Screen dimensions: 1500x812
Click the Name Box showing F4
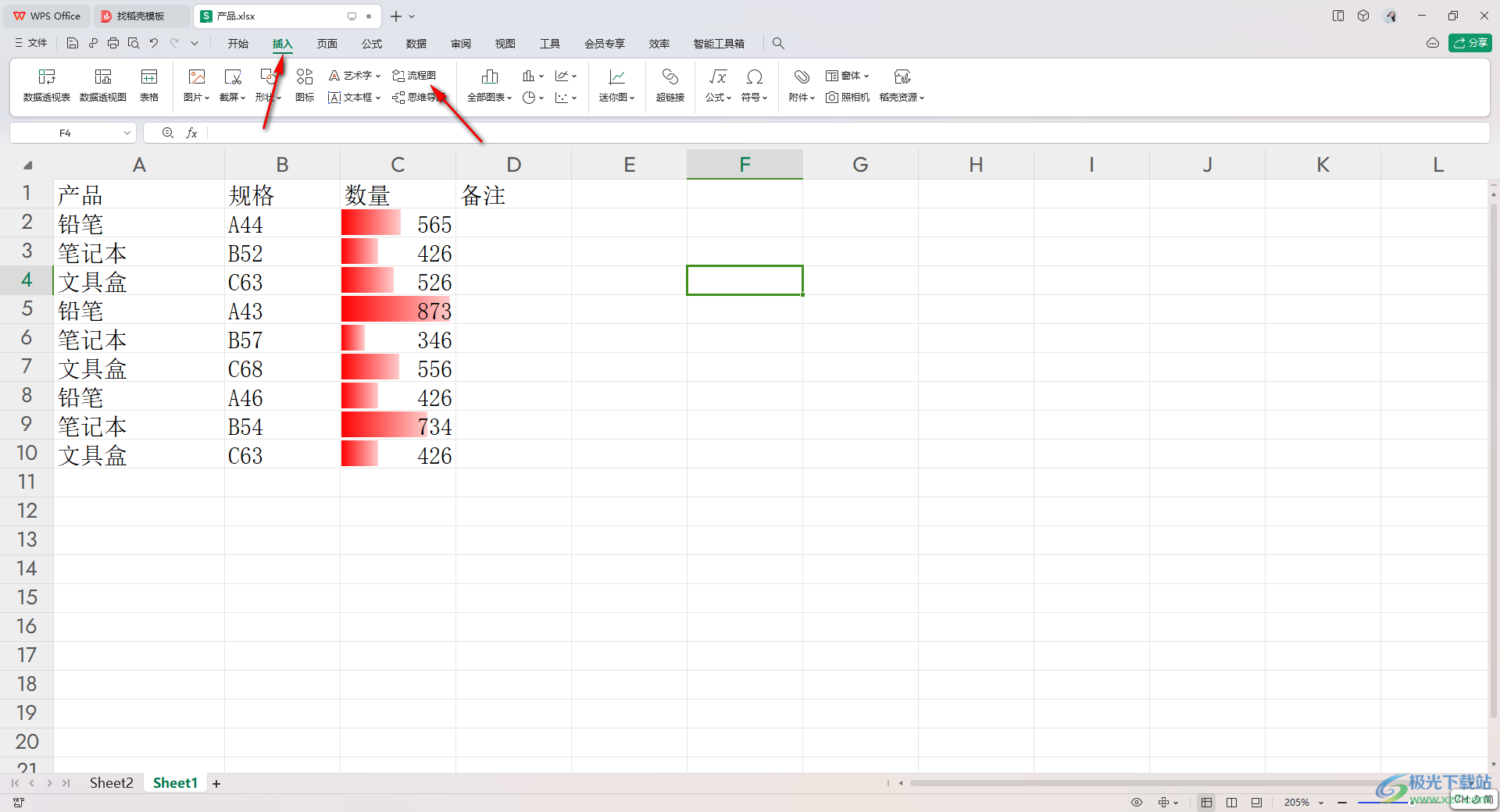pos(73,133)
